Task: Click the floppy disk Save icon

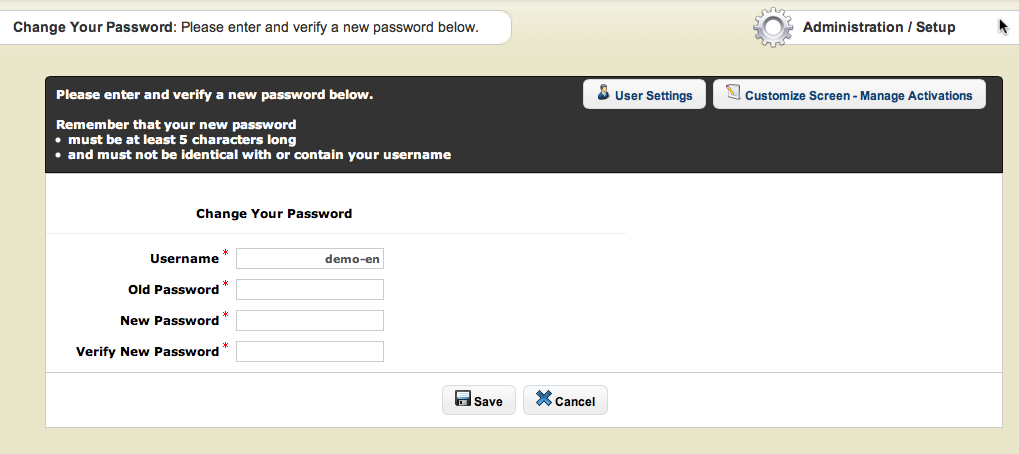Action: pyautogui.click(x=463, y=400)
